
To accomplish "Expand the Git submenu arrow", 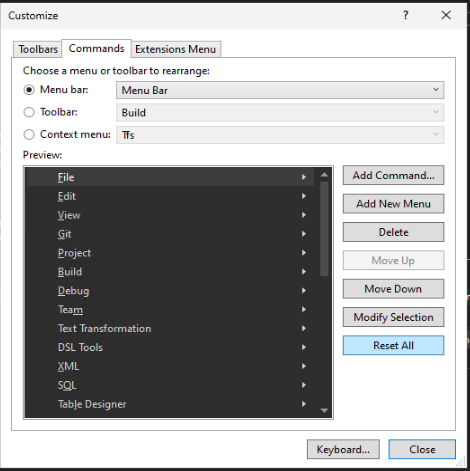I will [304, 234].
